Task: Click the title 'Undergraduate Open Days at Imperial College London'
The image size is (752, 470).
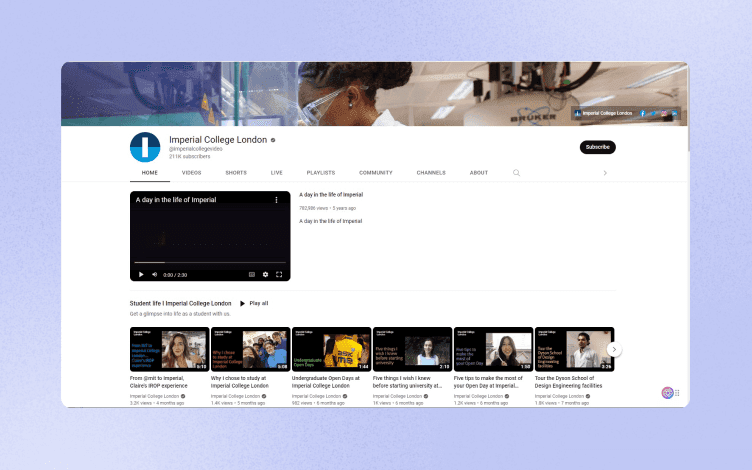Action: click(x=326, y=382)
